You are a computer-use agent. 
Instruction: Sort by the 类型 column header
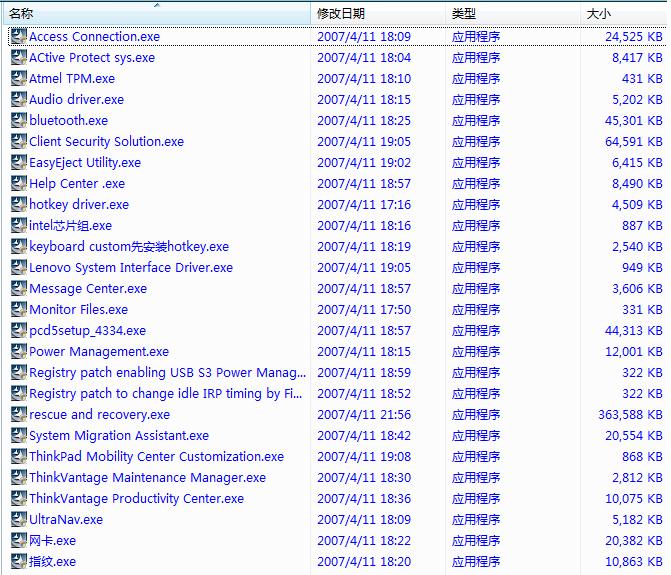[x=513, y=14]
